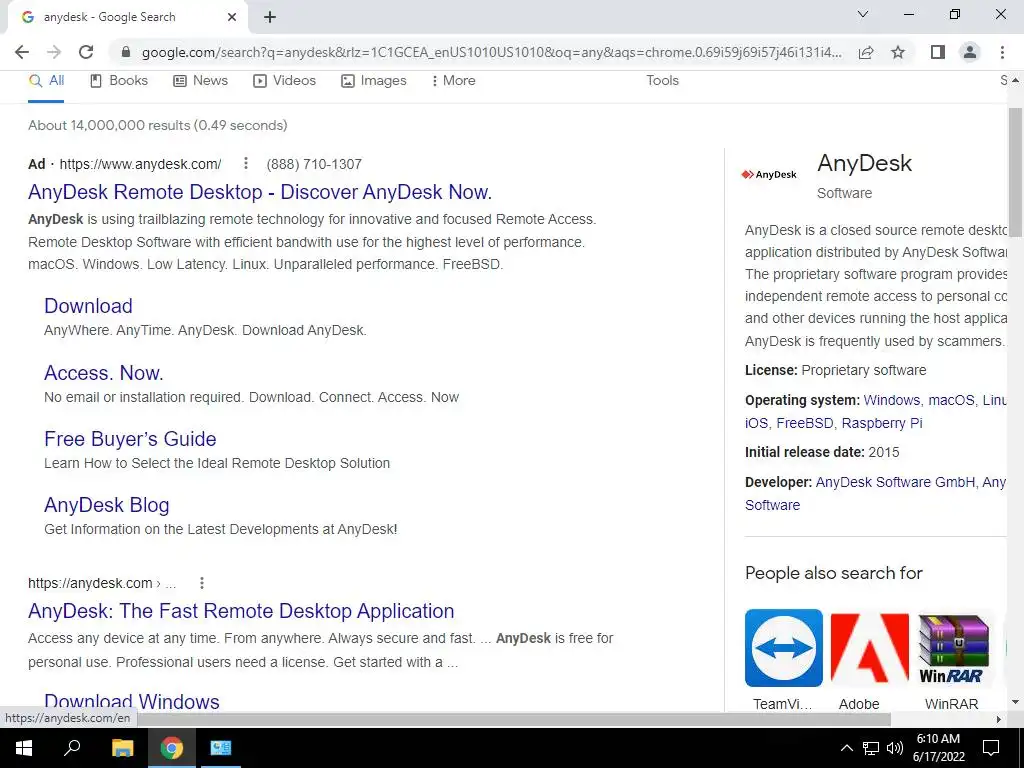Open options for the anydesk.com organic result
The height and width of the screenshot is (768, 1024).
click(x=202, y=583)
